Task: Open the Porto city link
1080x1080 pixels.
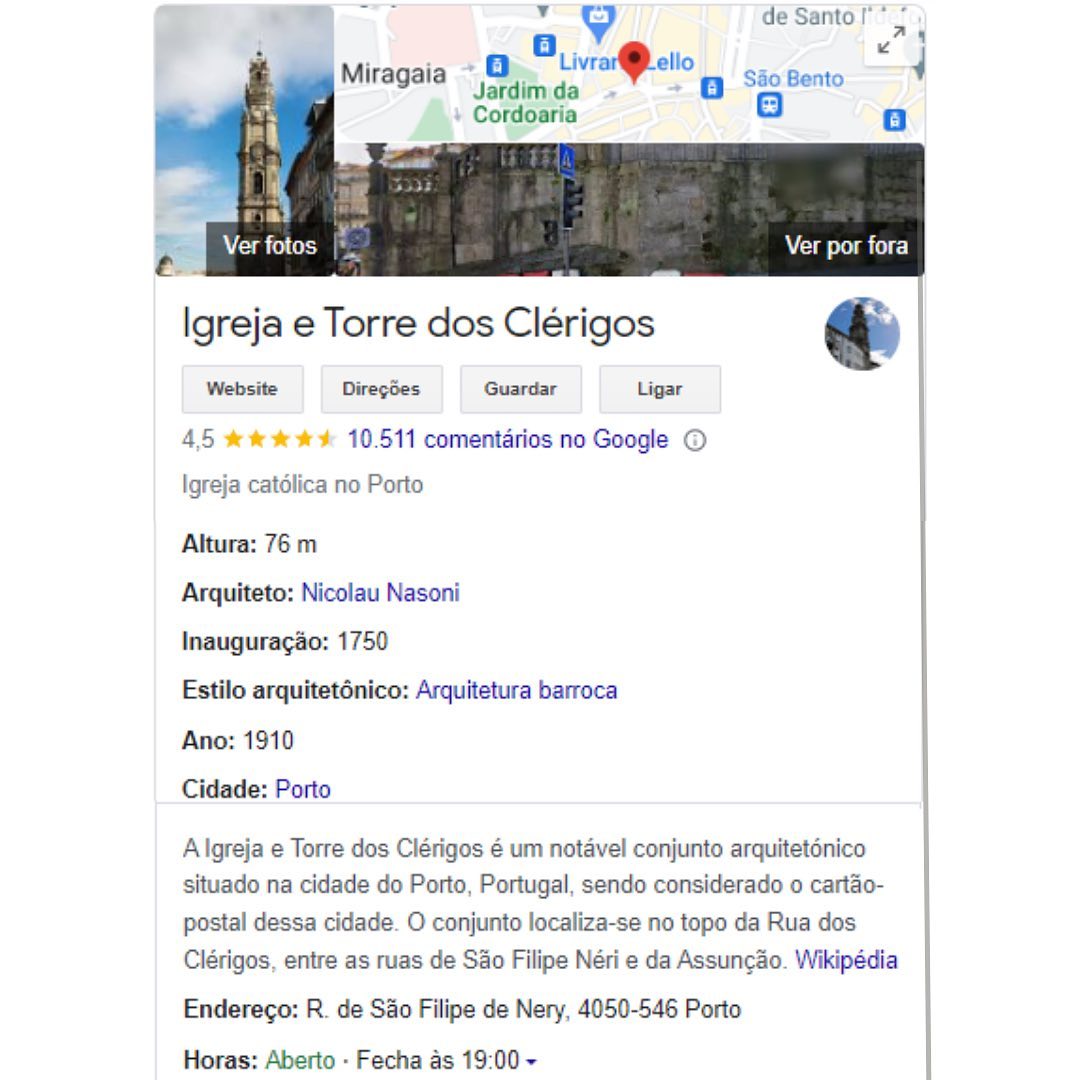Action: tap(303, 789)
